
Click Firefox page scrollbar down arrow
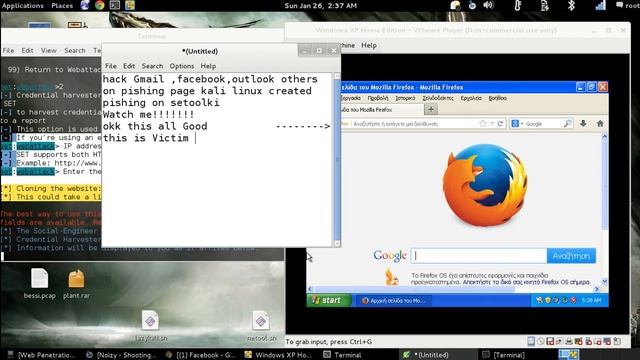click(604, 281)
